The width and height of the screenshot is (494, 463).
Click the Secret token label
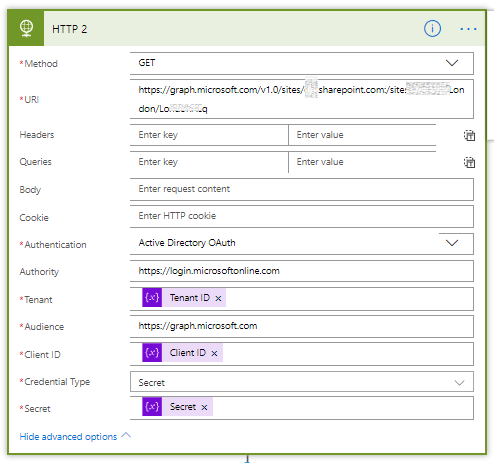coord(183,407)
